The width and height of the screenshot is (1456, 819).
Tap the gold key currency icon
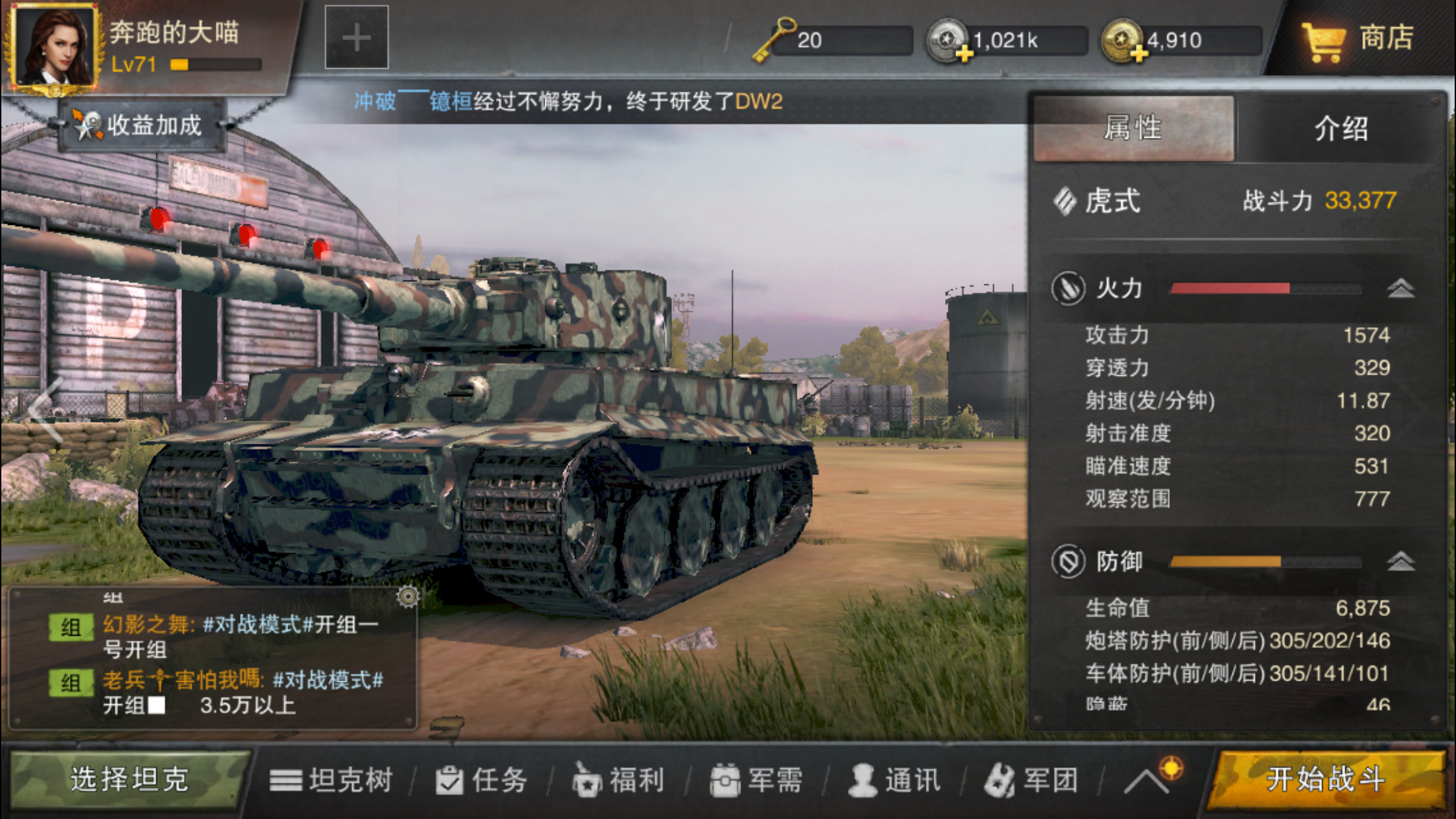pyautogui.click(x=773, y=40)
